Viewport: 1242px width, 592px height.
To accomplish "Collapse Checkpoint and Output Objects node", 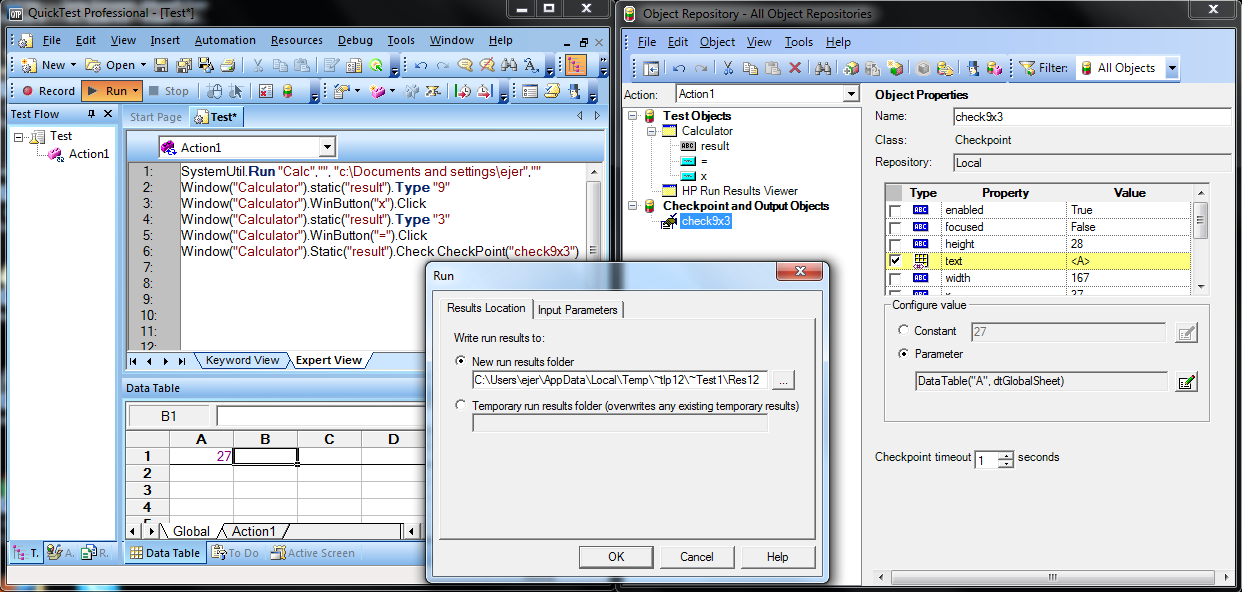I will [x=634, y=206].
